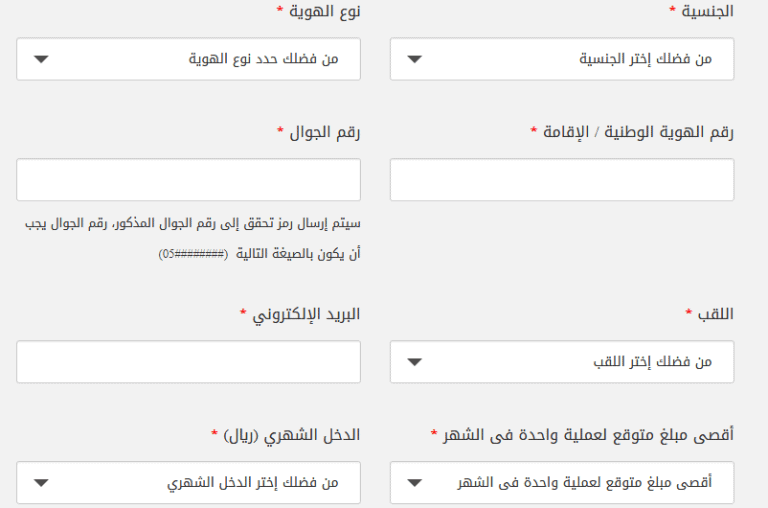Click the mobile format hint text (05########)
768x508 pixels.
pyautogui.click(x=193, y=254)
